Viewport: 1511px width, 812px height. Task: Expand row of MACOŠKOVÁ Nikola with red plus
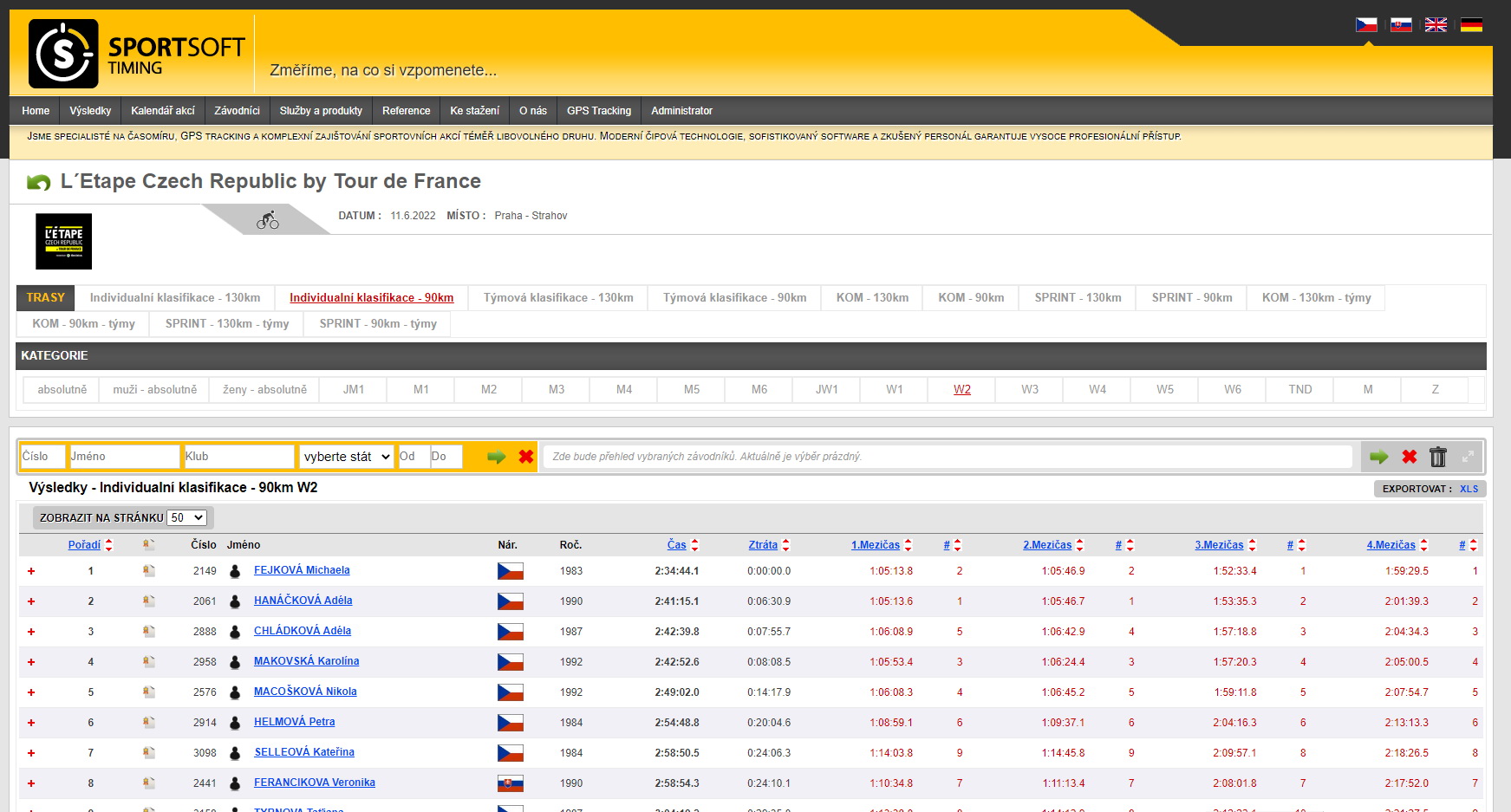pyautogui.click(x=31, y=692)
